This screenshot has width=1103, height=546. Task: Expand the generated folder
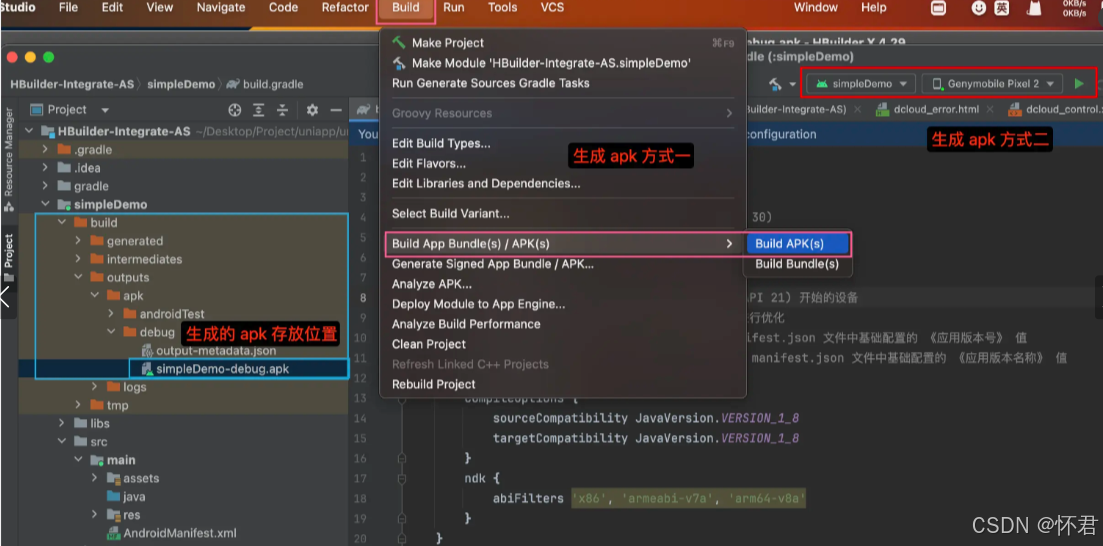(78, 241)
